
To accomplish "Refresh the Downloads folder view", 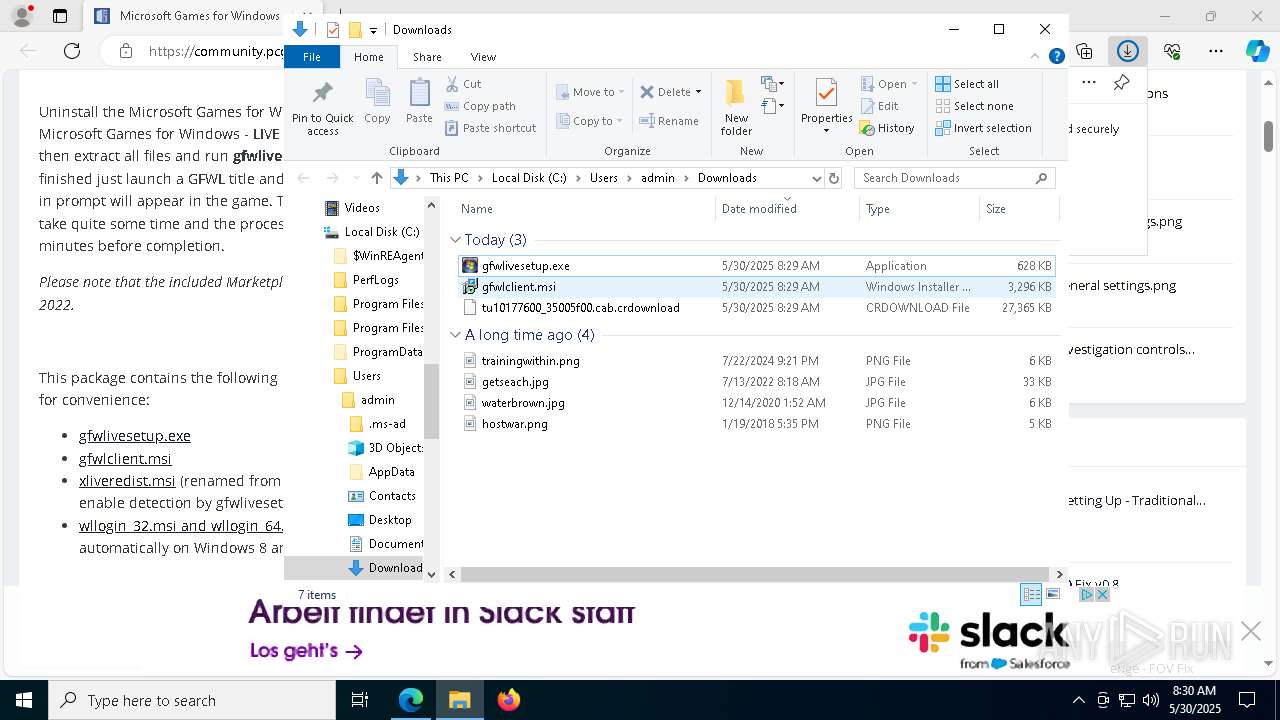I will point(834,178).
